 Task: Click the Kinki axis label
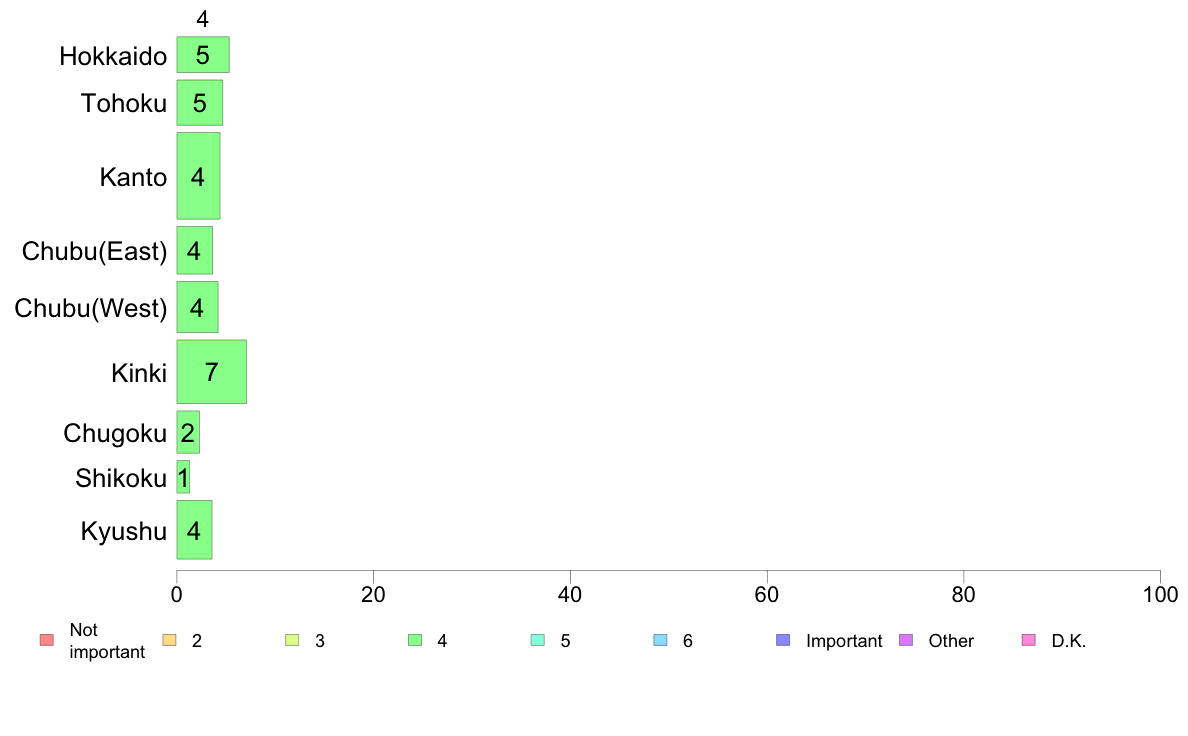tap(139, 373)
